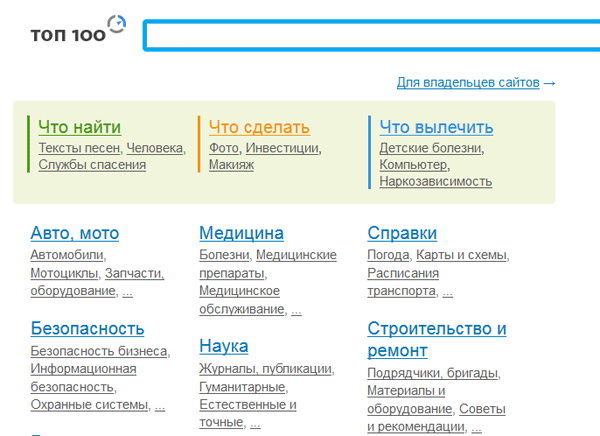Focus the search input field
The width and height of the screenshot is (600, 436).
372,35
